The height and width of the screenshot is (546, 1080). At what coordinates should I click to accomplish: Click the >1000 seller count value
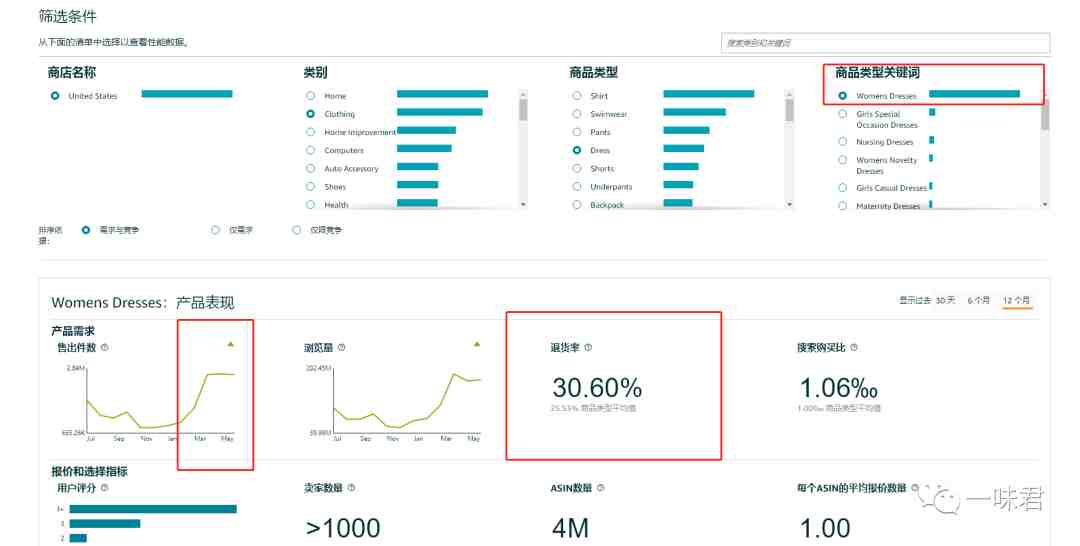click(x=342, y=529)
